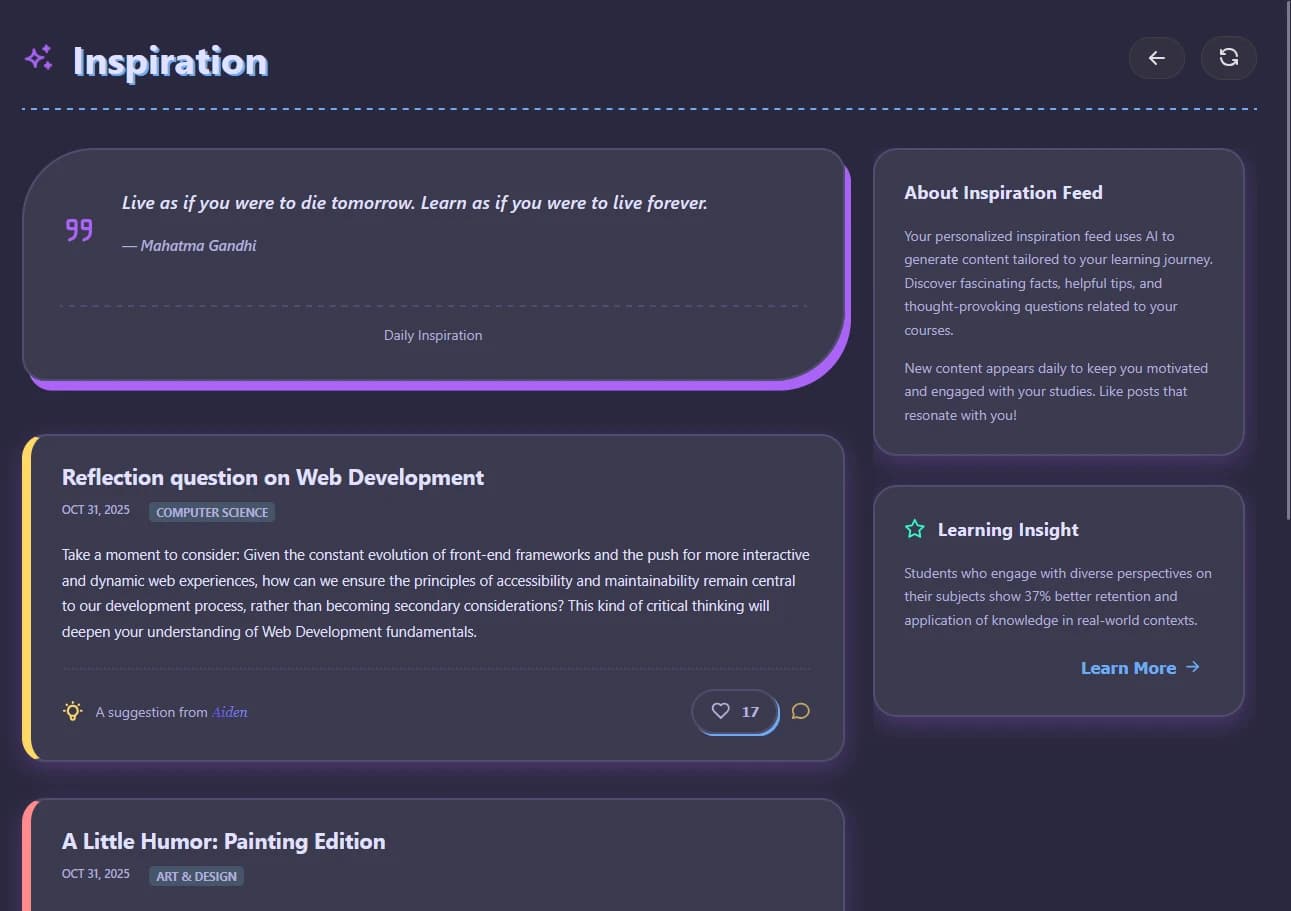Click the Learn More link
This screenshot has width=1291, height=911.
[1129, 667]
